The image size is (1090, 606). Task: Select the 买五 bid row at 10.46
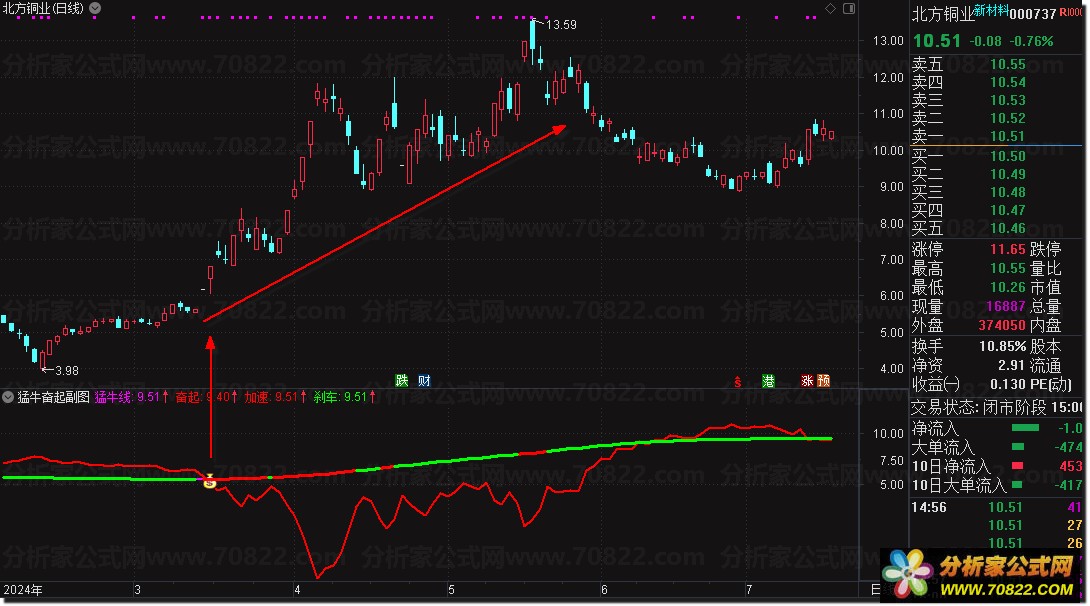997,229
